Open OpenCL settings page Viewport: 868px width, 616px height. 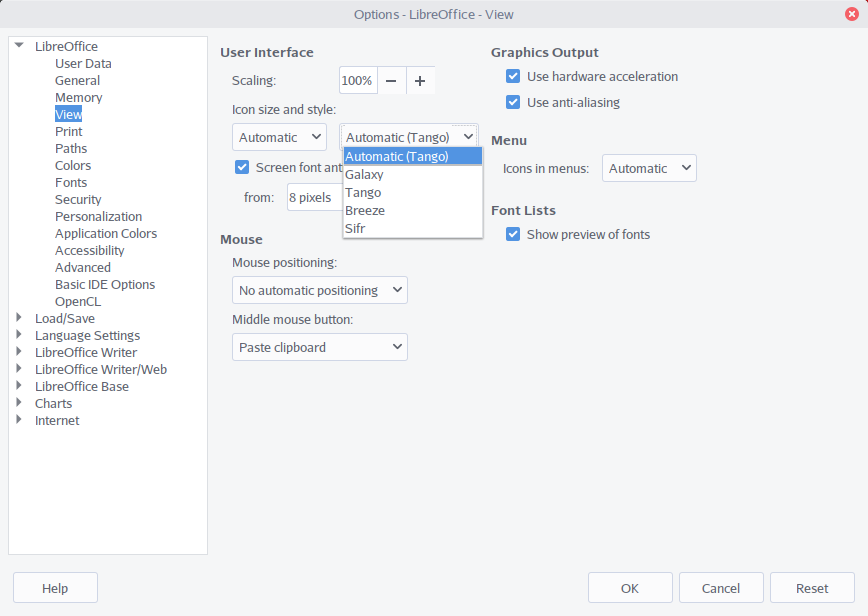click(x=78, y=302)
